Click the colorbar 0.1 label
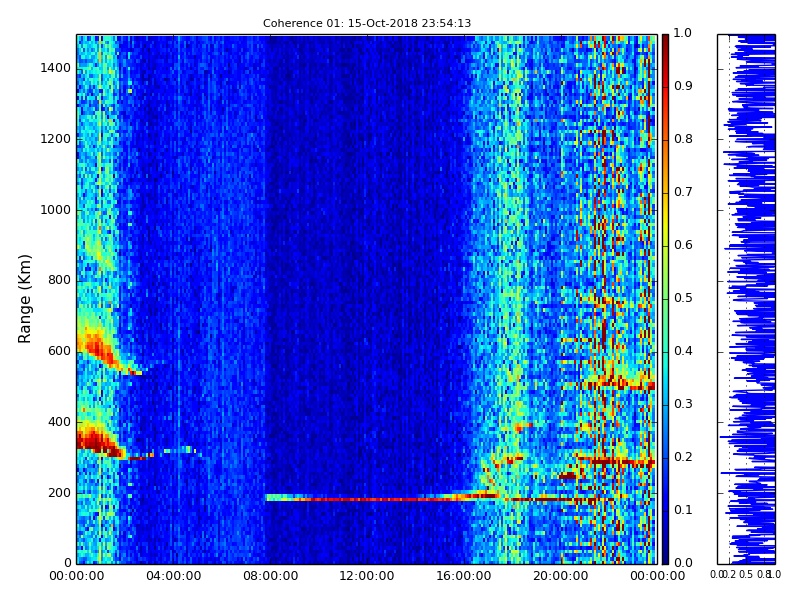This screenshot has height=600, width=800. click(683, 510)
